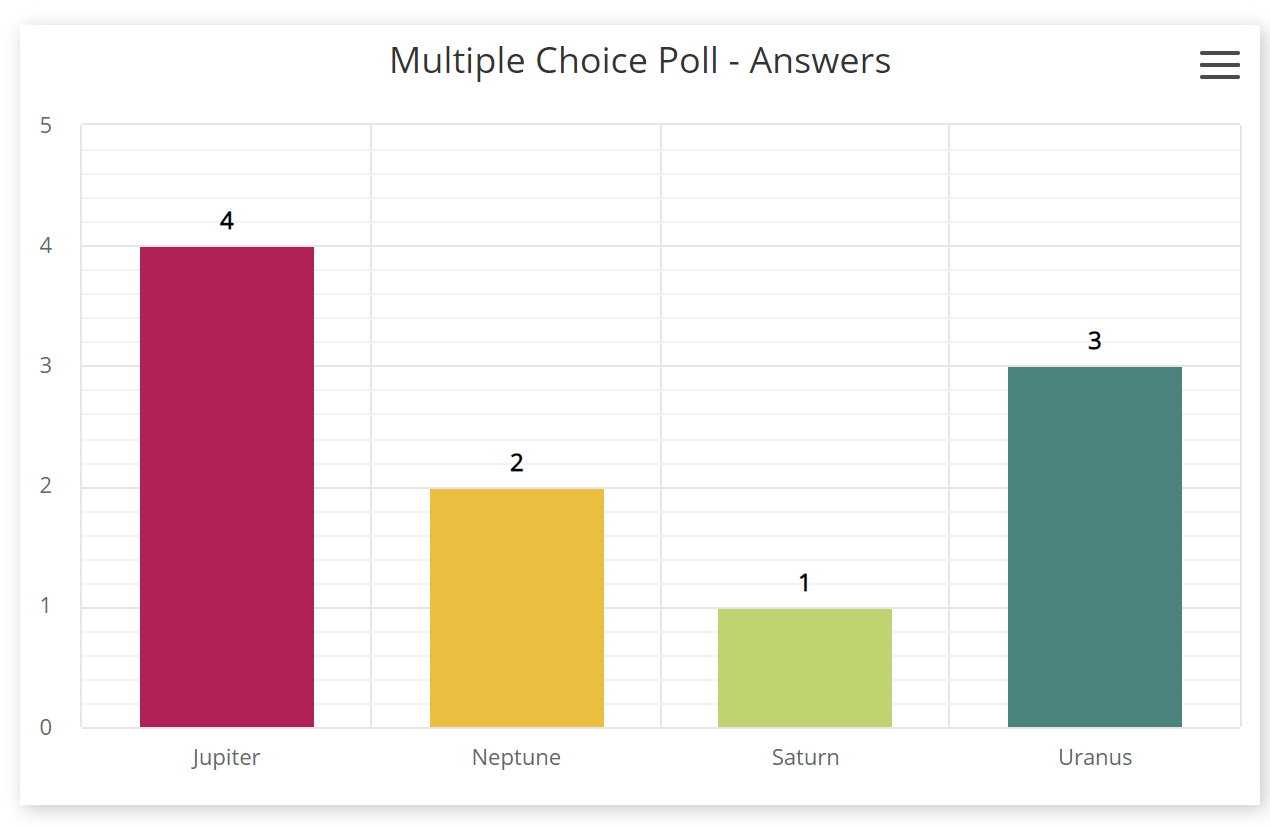Click the y-axis value 1
This screenshot has height=827, width=1270.
[x=46, y=607]
